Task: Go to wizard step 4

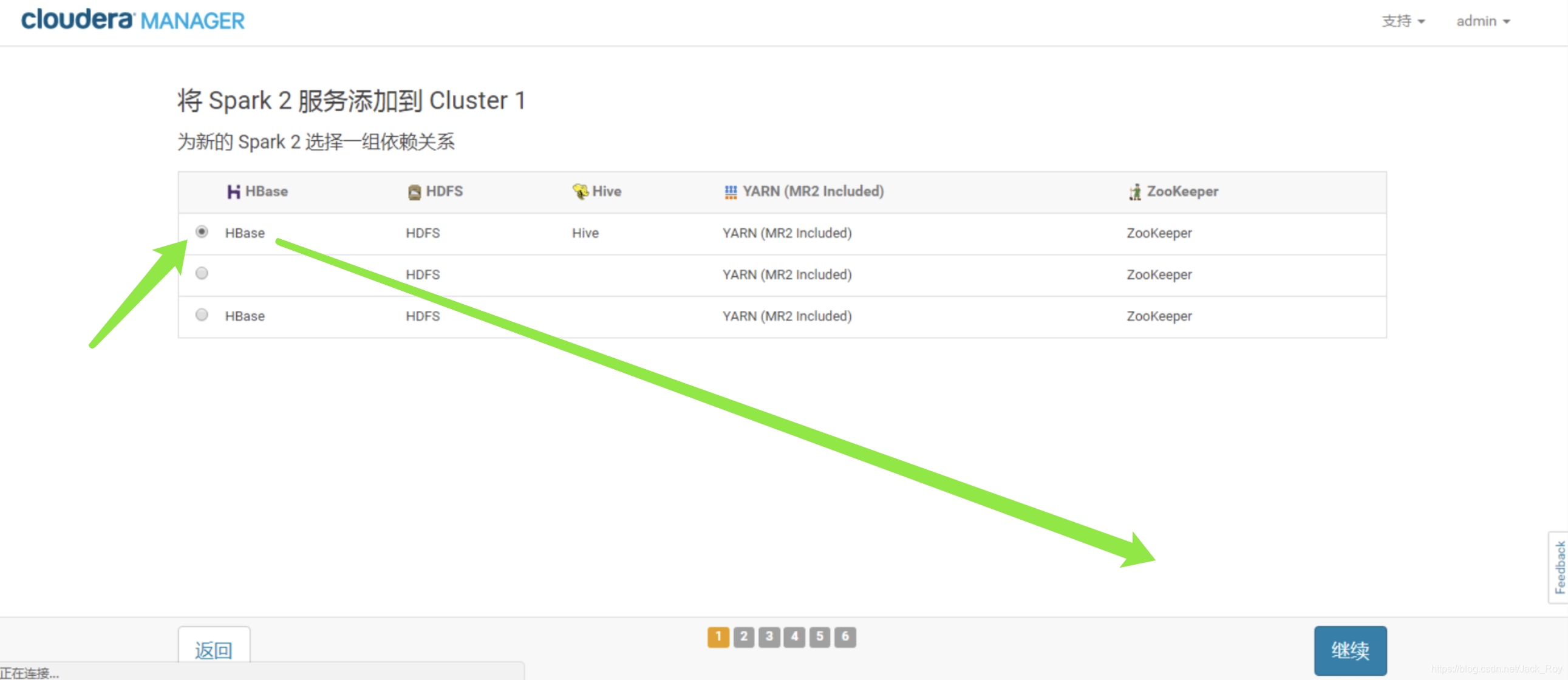Action: pos(794,637)
